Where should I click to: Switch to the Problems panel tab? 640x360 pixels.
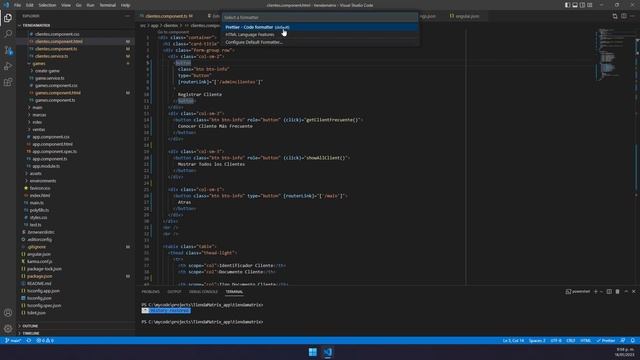click(x=151, y=292)
